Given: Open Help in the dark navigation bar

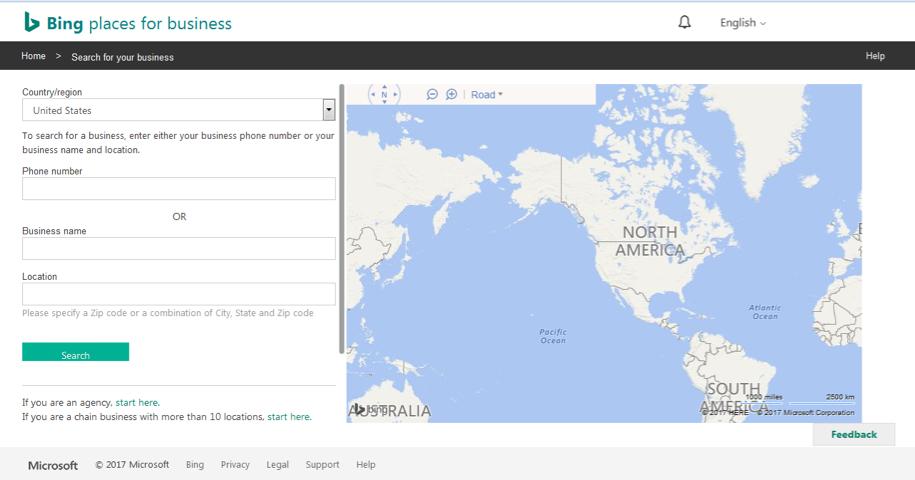Looking at the screenshot, I should pos(875,56).
